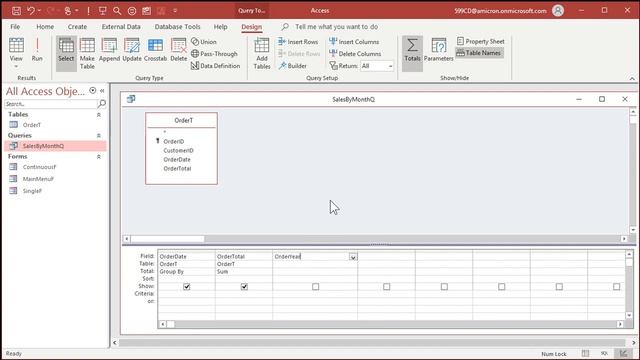Toggle the Table Names row
This screenshot has height=360, width=640.
point(479,53)
